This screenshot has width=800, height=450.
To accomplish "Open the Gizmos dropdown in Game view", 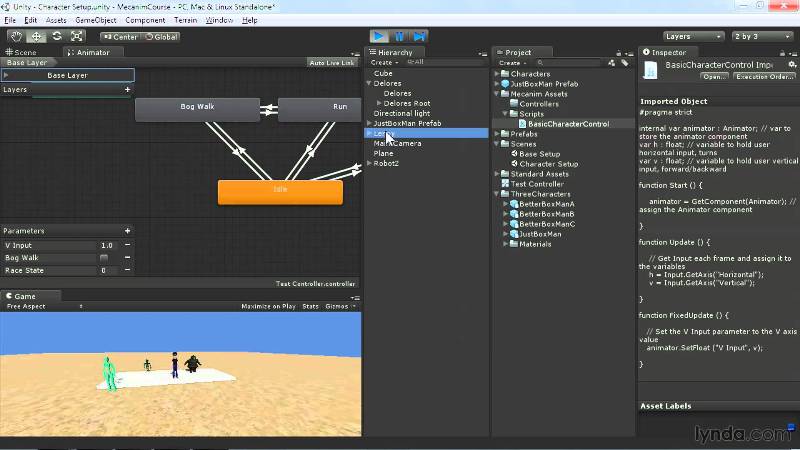I will (x=340, y=306).
